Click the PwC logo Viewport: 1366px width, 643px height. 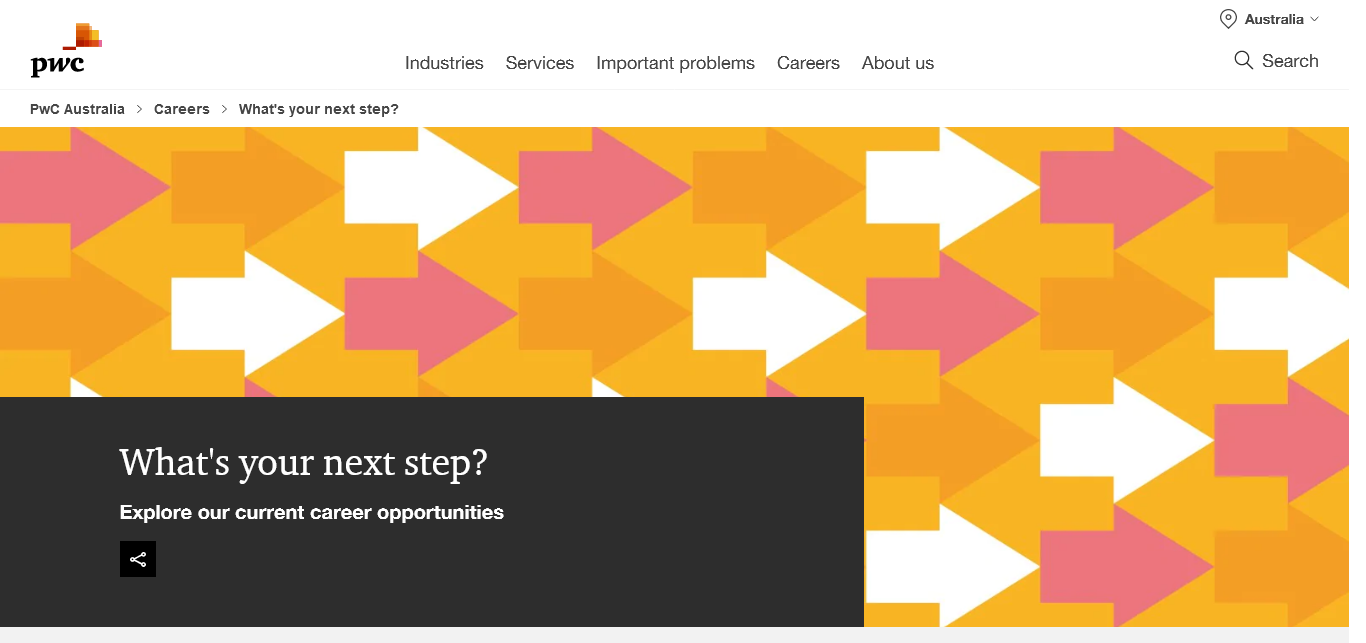tap(66, 50)
